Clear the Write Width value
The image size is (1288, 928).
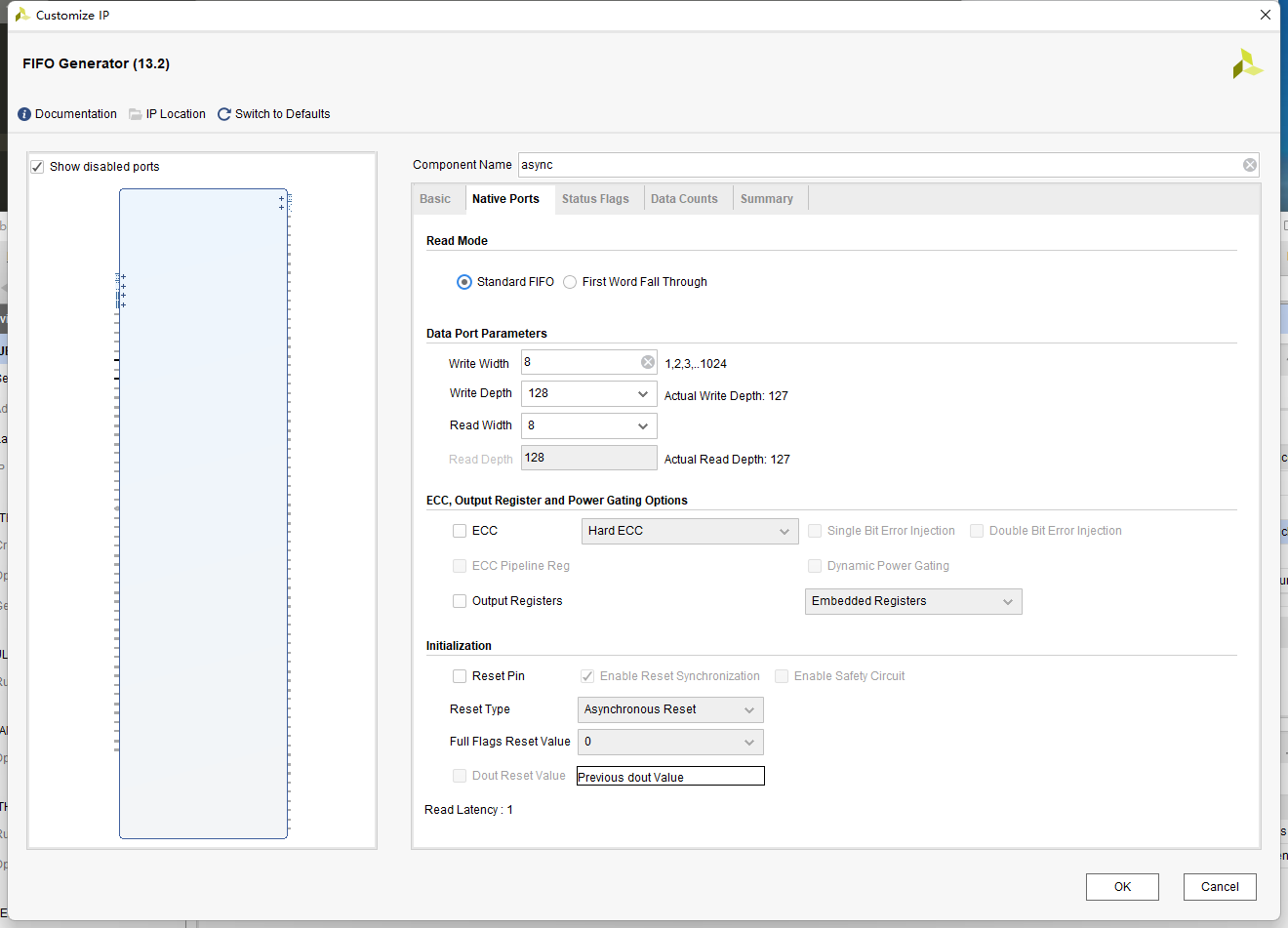pos(648,362)
